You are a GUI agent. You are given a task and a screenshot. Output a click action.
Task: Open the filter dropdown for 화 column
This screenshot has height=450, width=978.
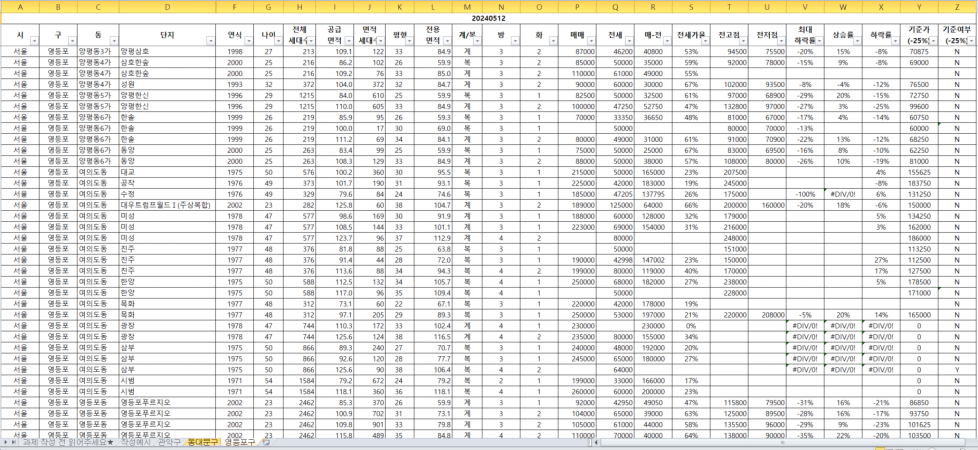[553, 41]
